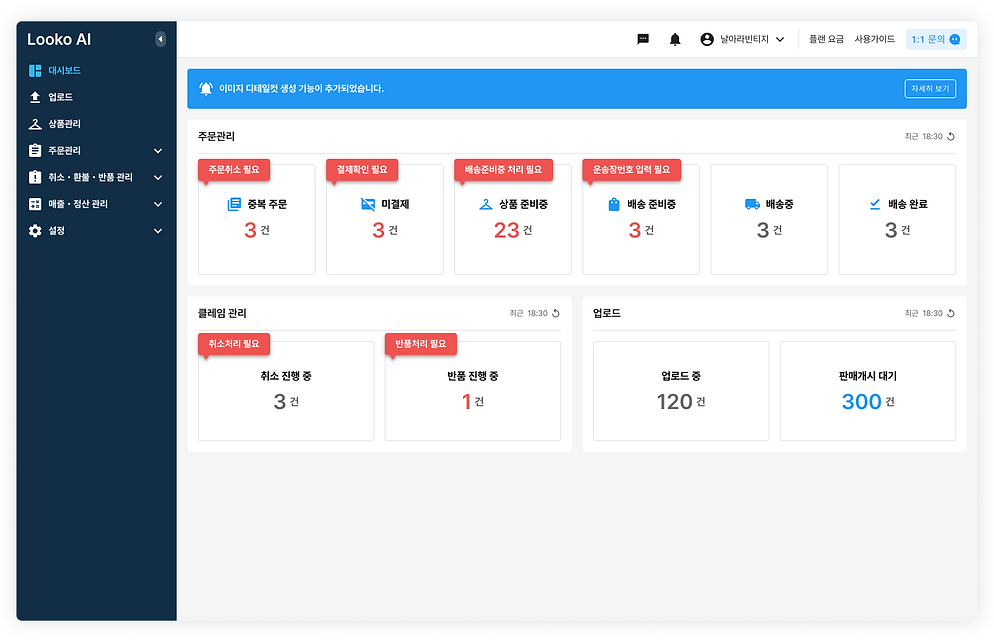Open 상품관리 from the sidebar

64,124
